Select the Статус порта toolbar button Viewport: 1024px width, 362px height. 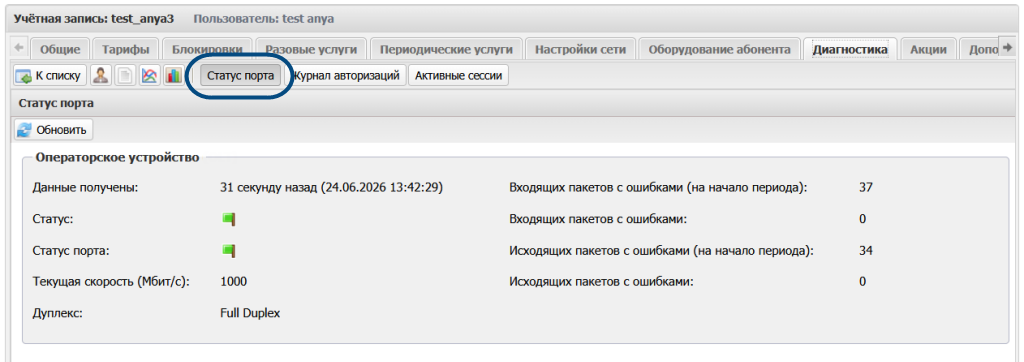(x=240, y=76)
